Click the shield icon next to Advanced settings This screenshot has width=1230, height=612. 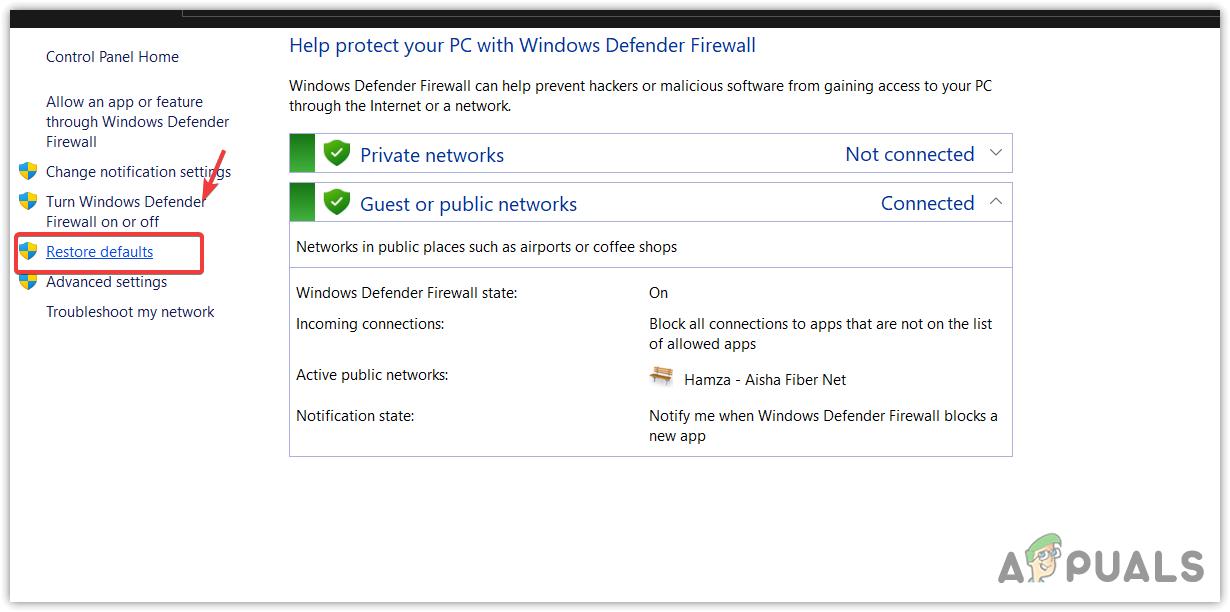click(28, 281)
